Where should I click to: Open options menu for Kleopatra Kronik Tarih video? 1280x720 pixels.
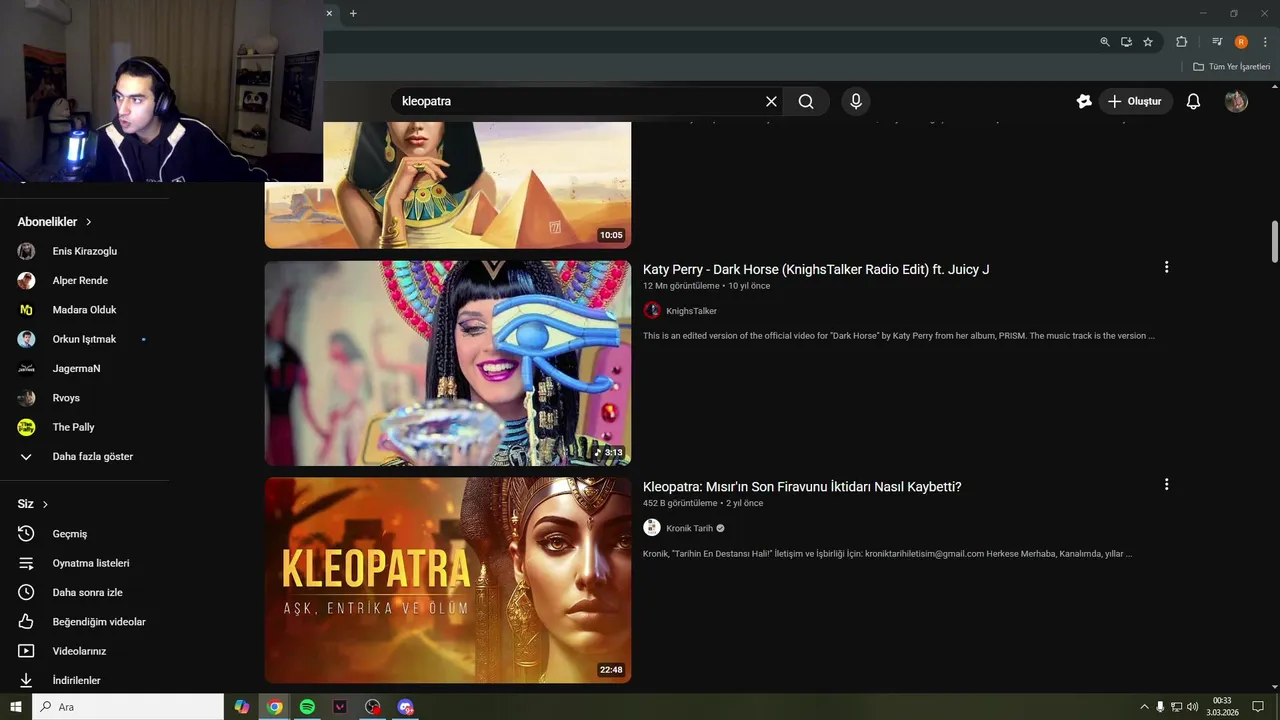(1166, 484)
